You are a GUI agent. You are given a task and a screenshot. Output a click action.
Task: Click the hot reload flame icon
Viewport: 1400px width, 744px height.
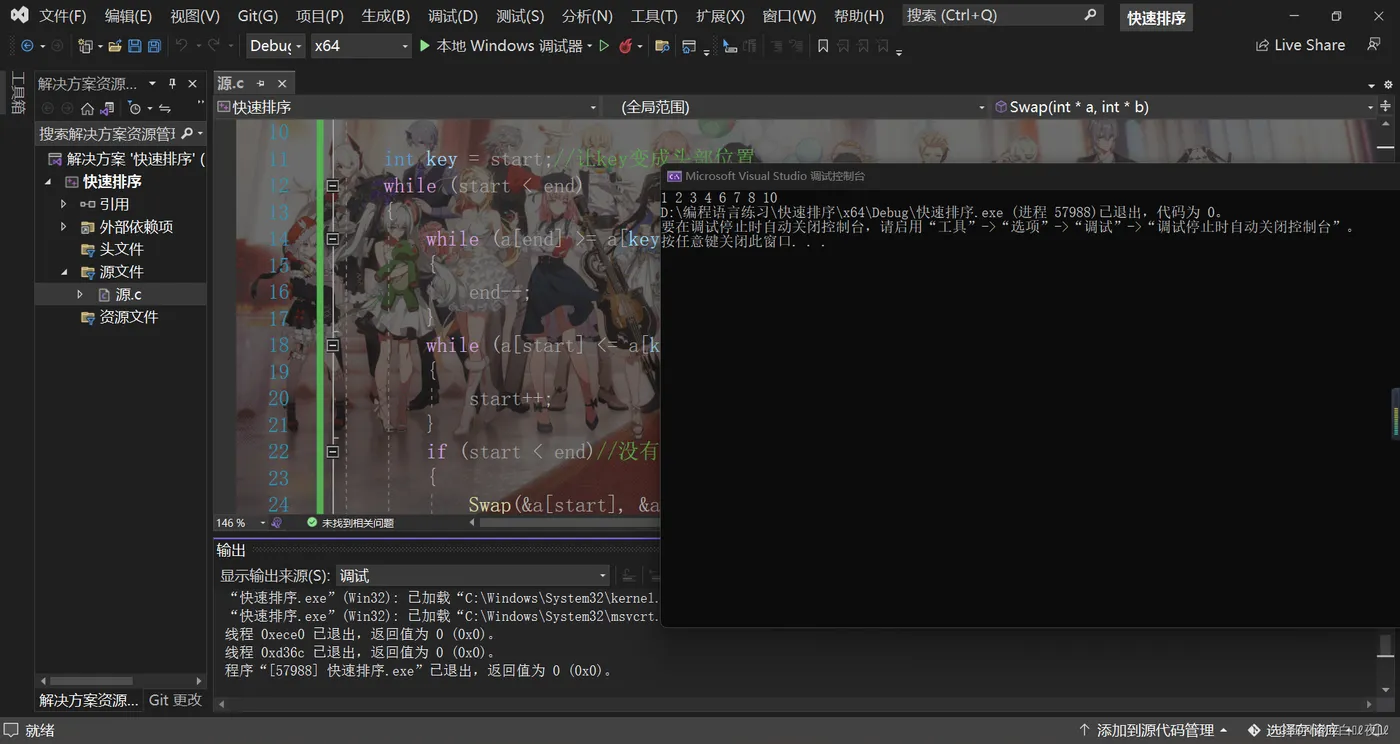click(626, 46)
